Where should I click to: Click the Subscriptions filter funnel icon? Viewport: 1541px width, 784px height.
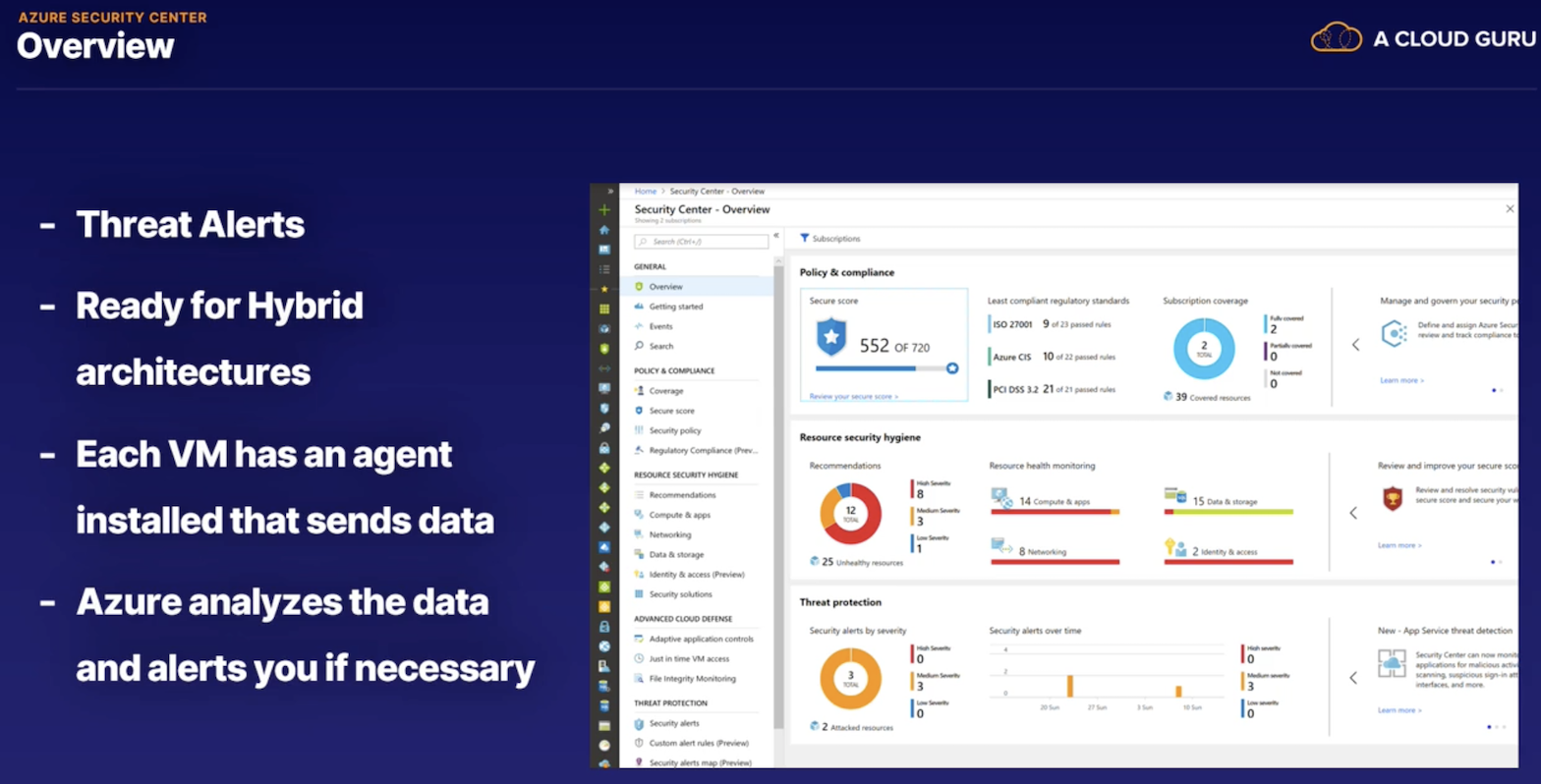804,239
